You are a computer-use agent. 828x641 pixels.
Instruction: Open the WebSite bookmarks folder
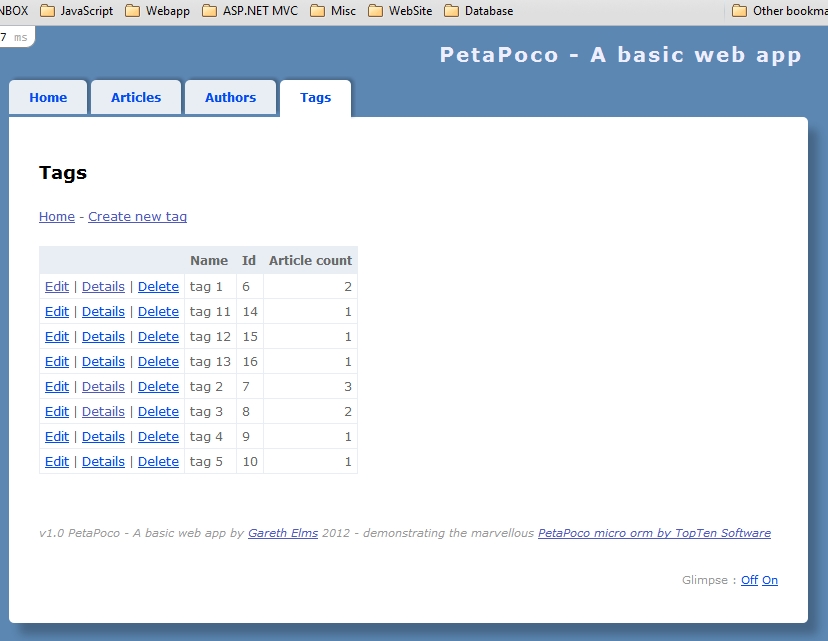(x=400, y=11)
